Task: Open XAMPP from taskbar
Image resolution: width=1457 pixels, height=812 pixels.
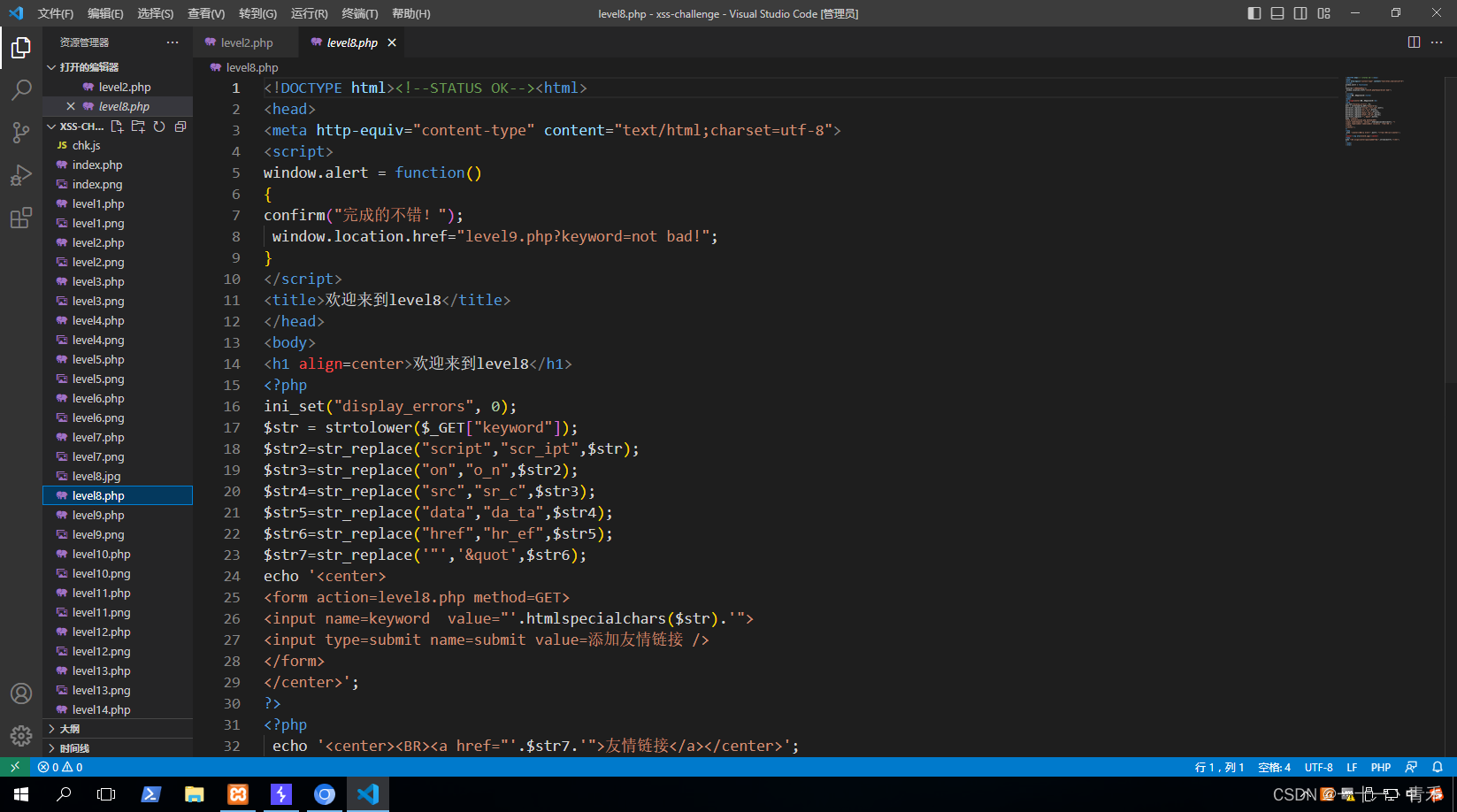Action: (238, 794)
